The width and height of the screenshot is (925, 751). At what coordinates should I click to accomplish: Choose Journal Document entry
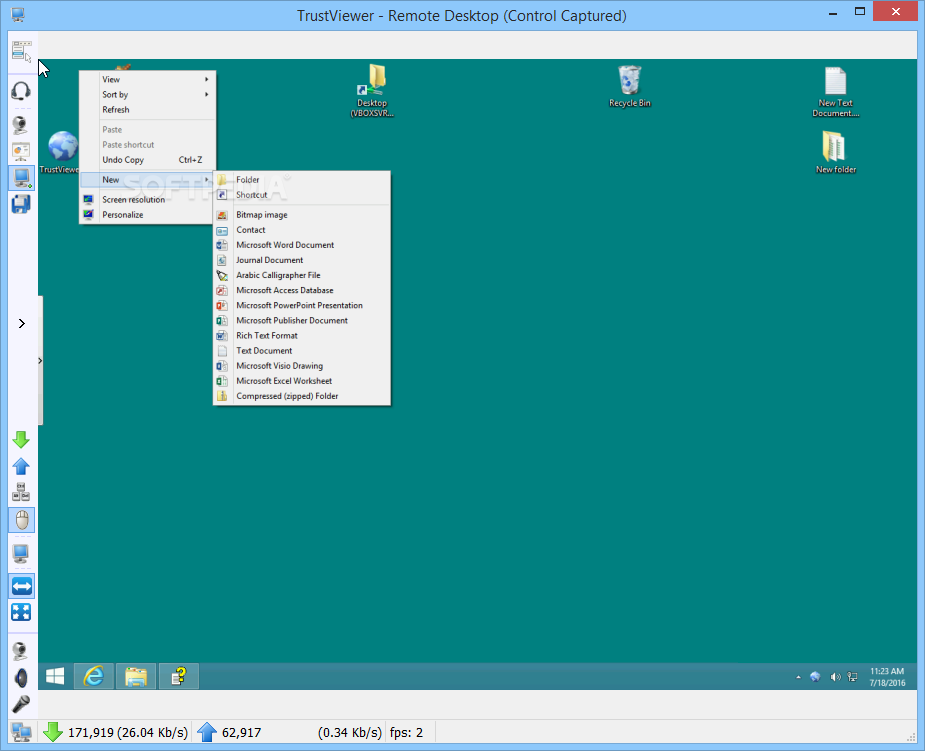pyautogui.click(x=301, y=260)
